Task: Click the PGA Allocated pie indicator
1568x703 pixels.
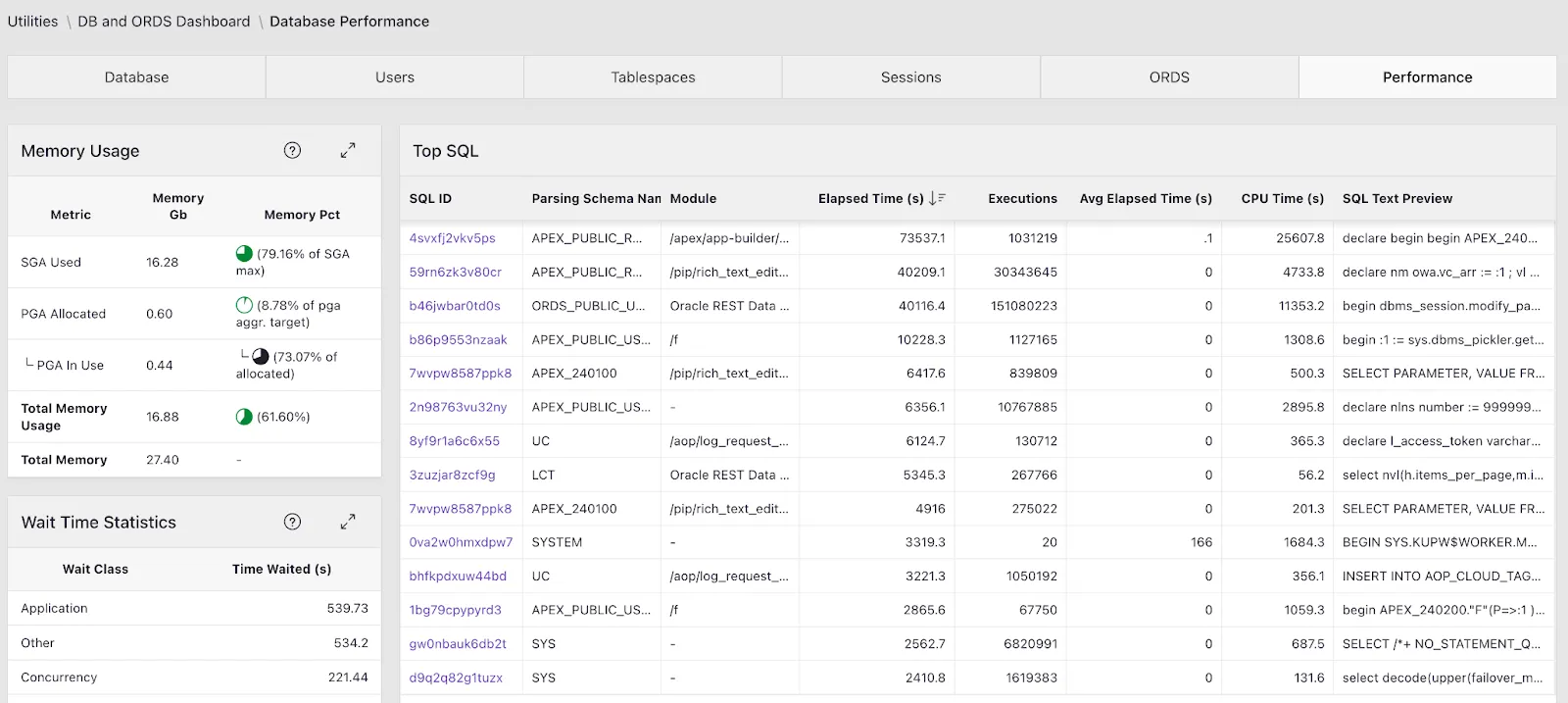Action: (x=244, y=305)
